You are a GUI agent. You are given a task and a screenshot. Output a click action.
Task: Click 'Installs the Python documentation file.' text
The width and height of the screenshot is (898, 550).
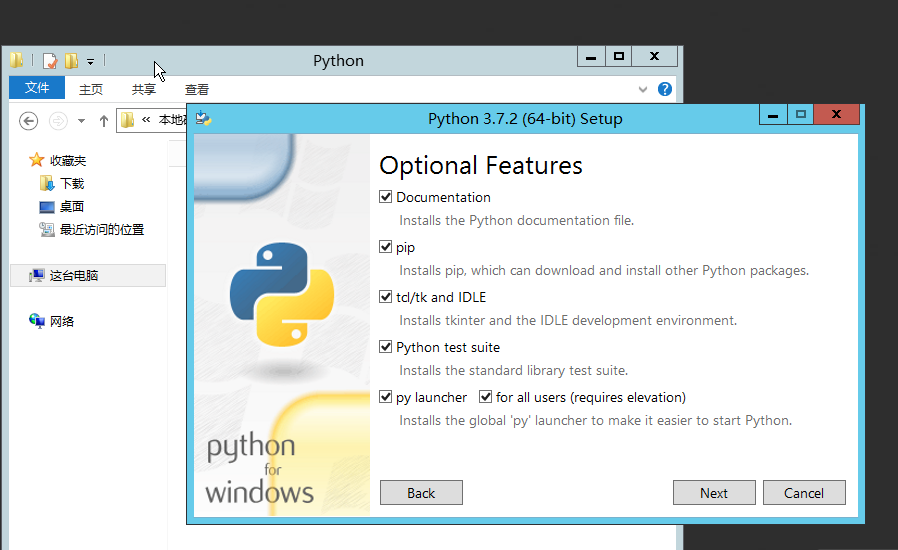coord(517,221)
